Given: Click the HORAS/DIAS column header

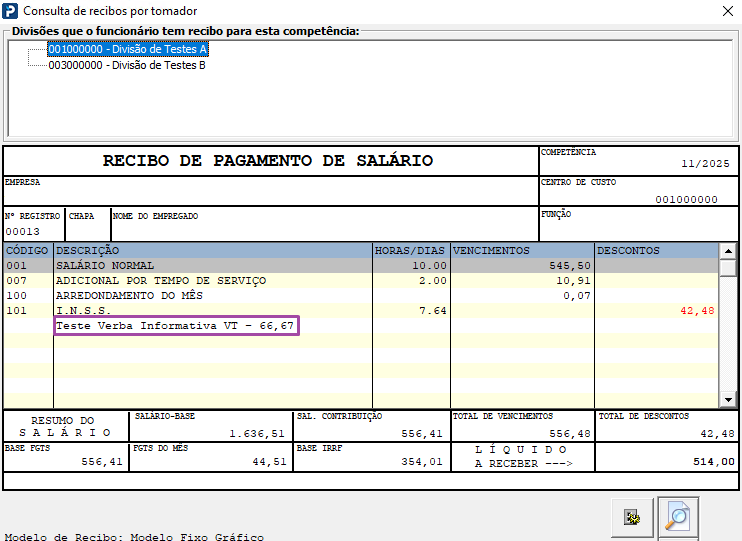Looking at the screenshot, I should 411,250.
